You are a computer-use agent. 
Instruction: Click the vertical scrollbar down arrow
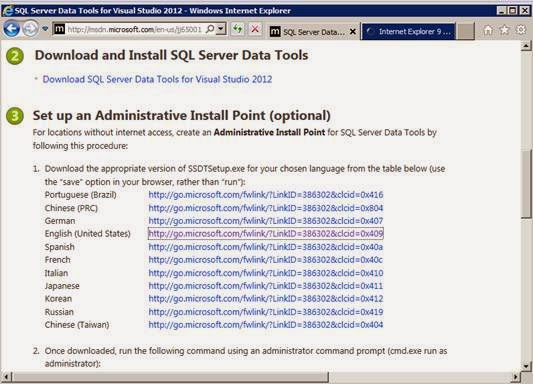526,366
